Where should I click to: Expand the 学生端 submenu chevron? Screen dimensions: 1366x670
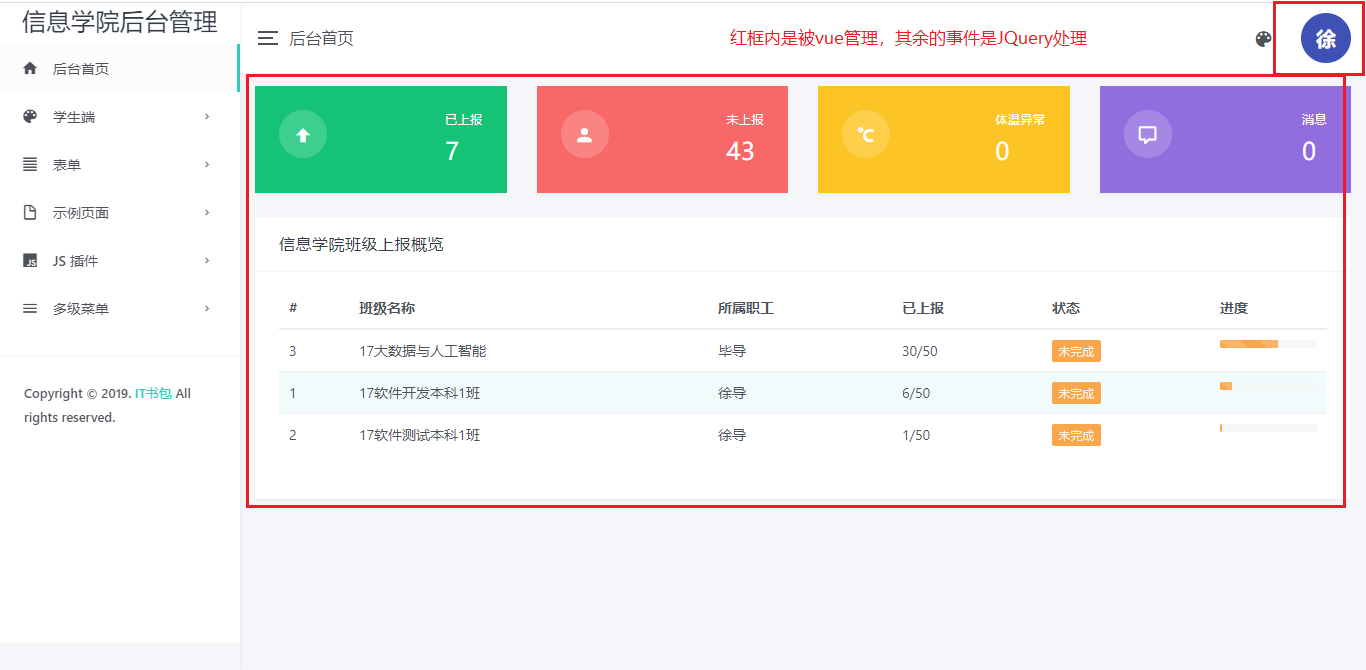[207, 117]
